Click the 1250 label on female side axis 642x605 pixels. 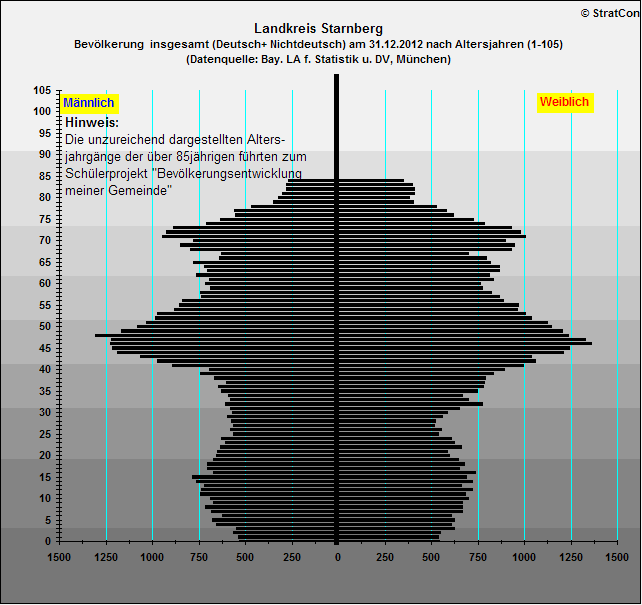click(x=571, y=556)
